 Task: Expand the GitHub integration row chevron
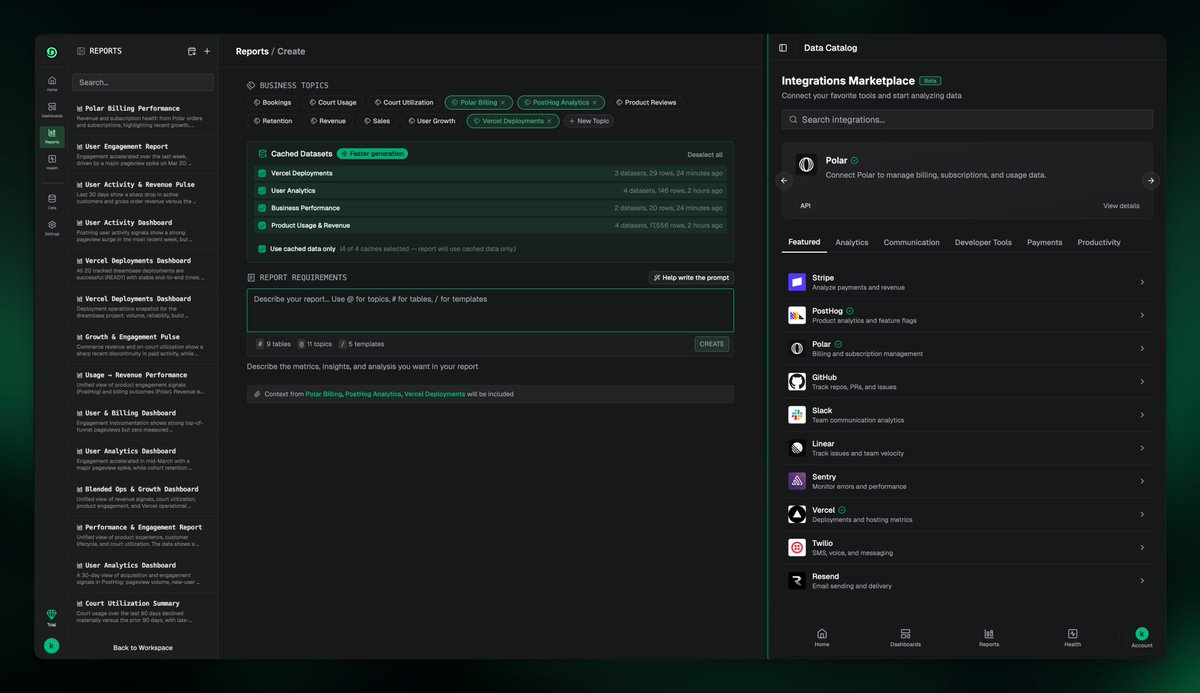point(1142,381)
